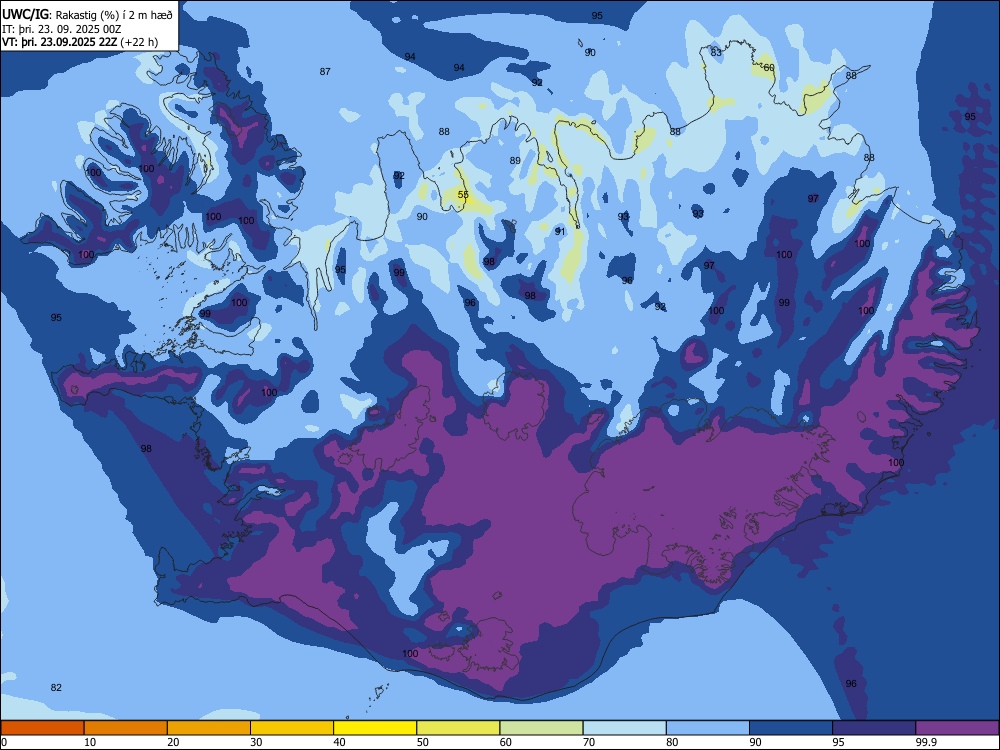Image resolution: width=1000 pixels, height=750 pixels.
Task: Pick the pale green 60–70 legend swatch
Action: 541,728
